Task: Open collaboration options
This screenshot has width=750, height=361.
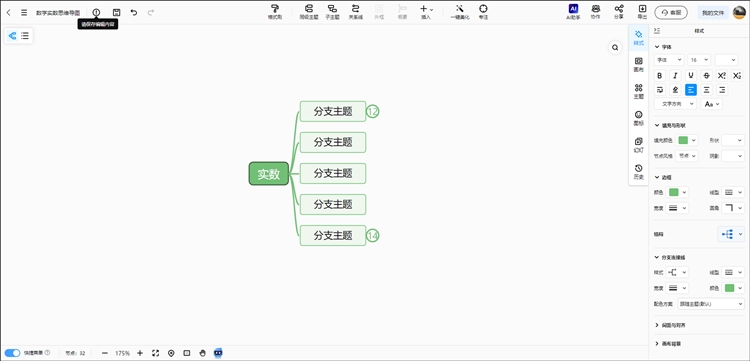Action: [x=596, y=12]
